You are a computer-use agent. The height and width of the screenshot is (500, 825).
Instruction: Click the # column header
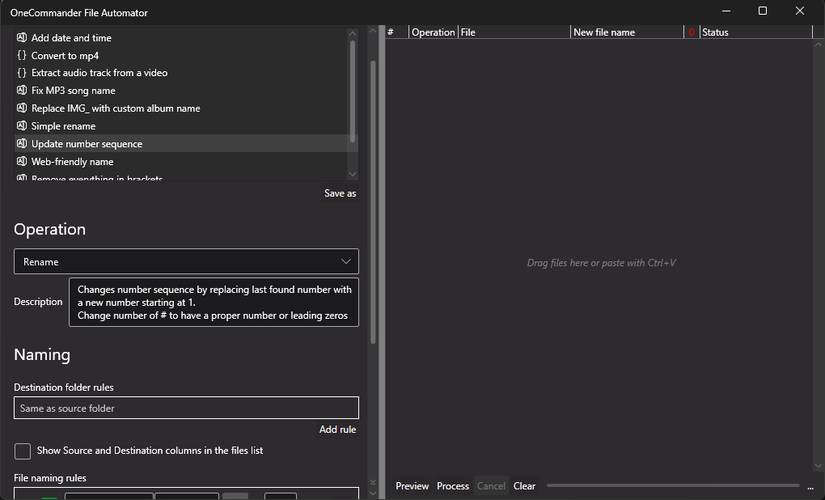(x=397, y=32)
